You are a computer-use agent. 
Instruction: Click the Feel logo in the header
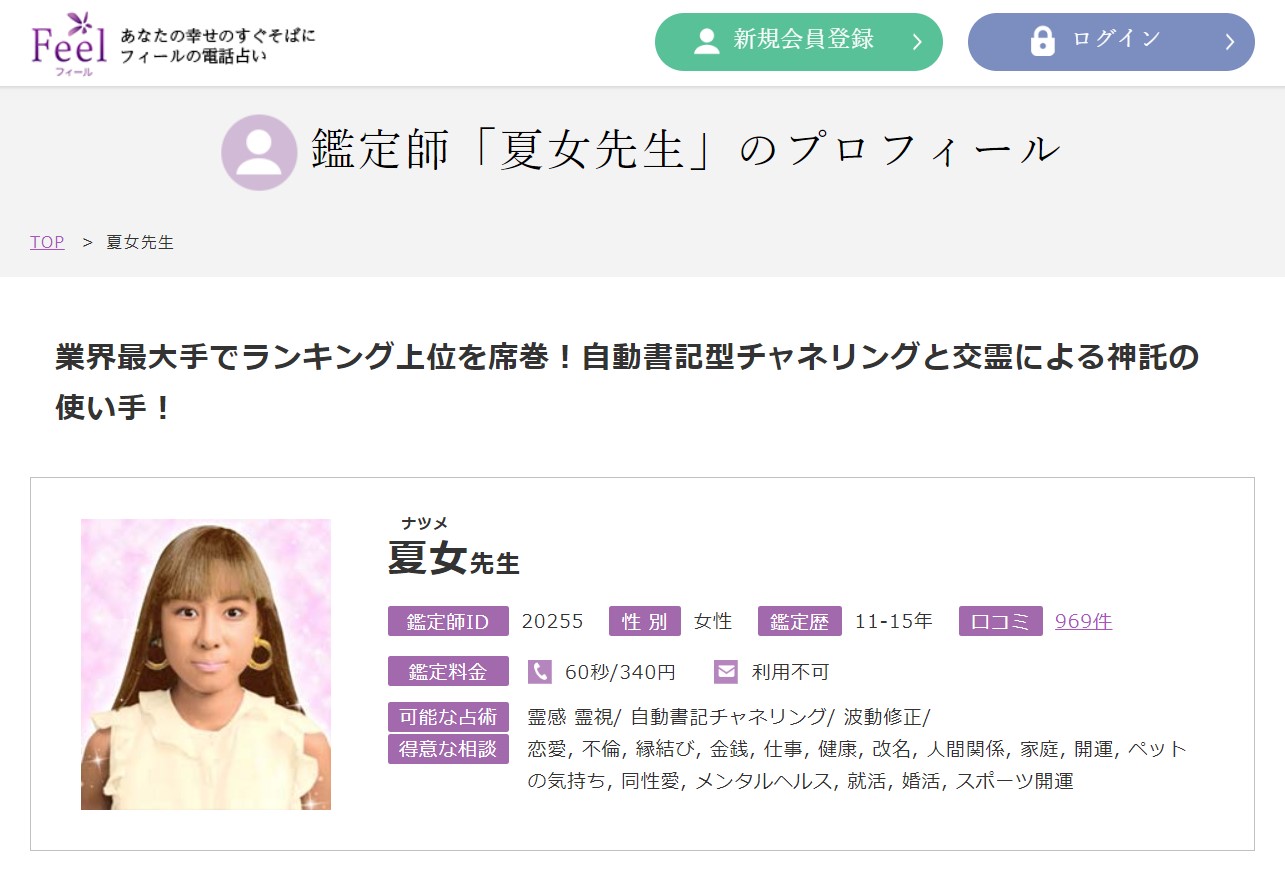coord(68,43)
